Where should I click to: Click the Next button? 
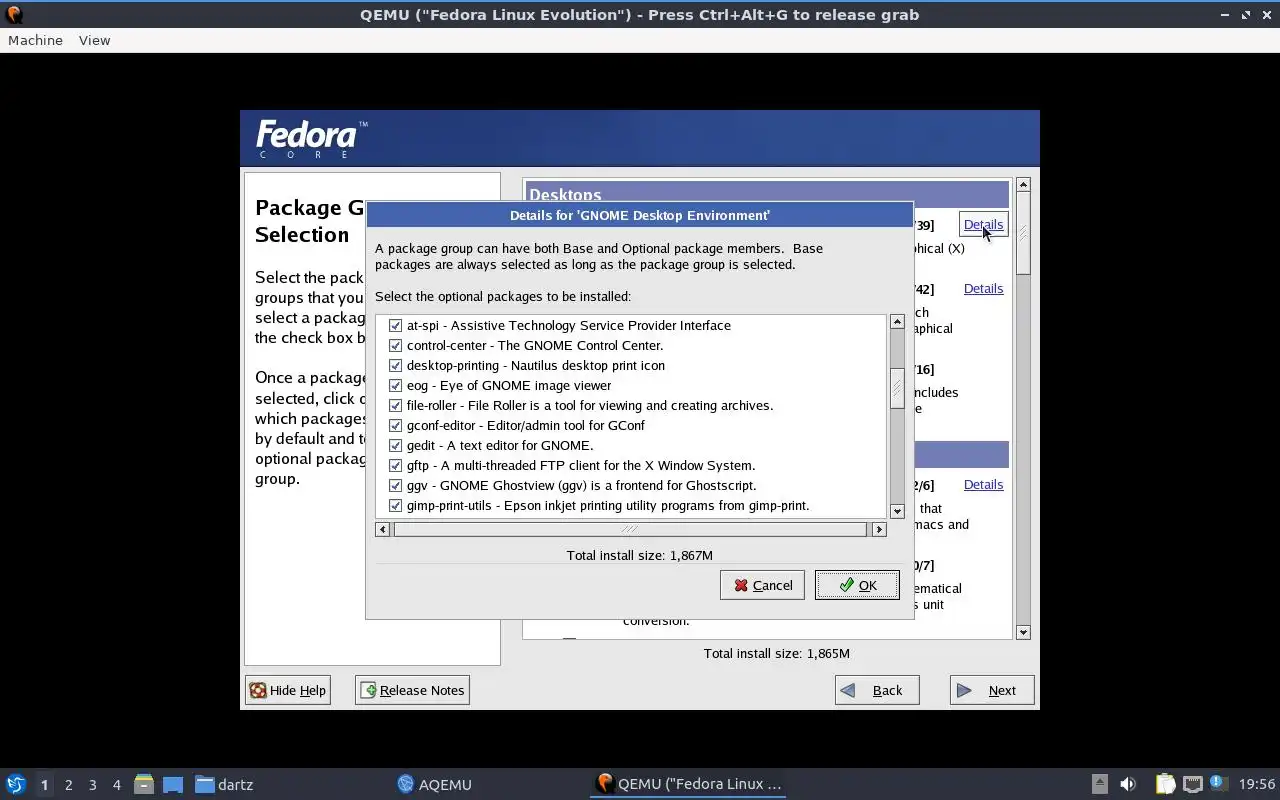pos(992,690)
